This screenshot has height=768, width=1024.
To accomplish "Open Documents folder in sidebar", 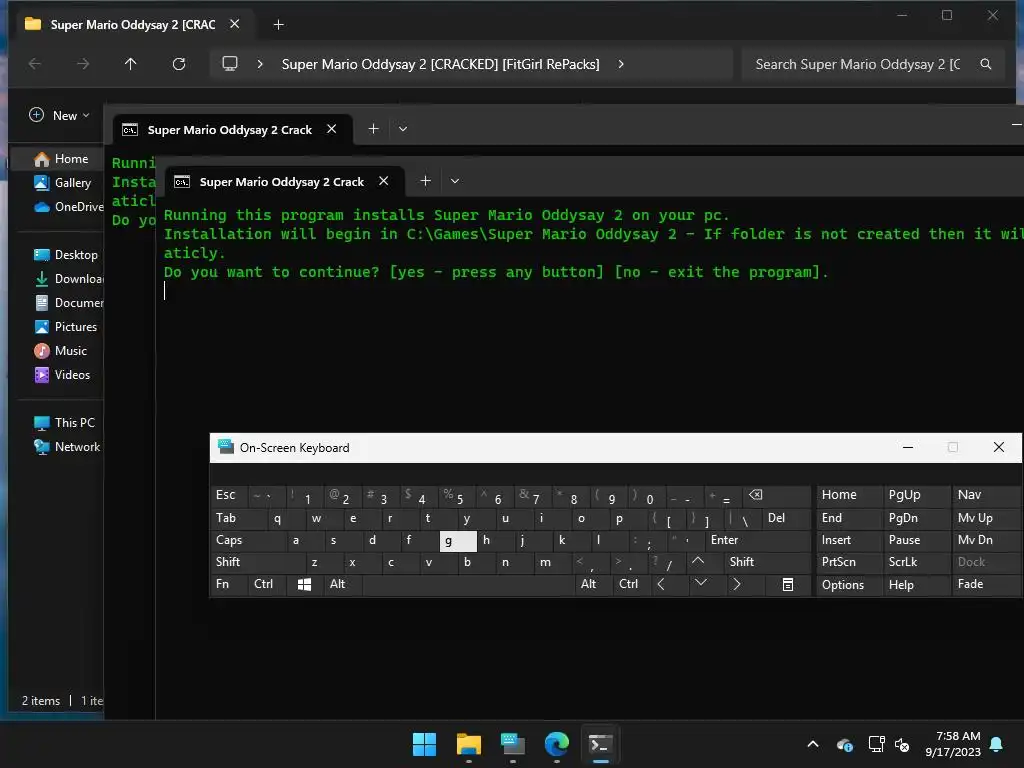I will (x=68, y=303).
